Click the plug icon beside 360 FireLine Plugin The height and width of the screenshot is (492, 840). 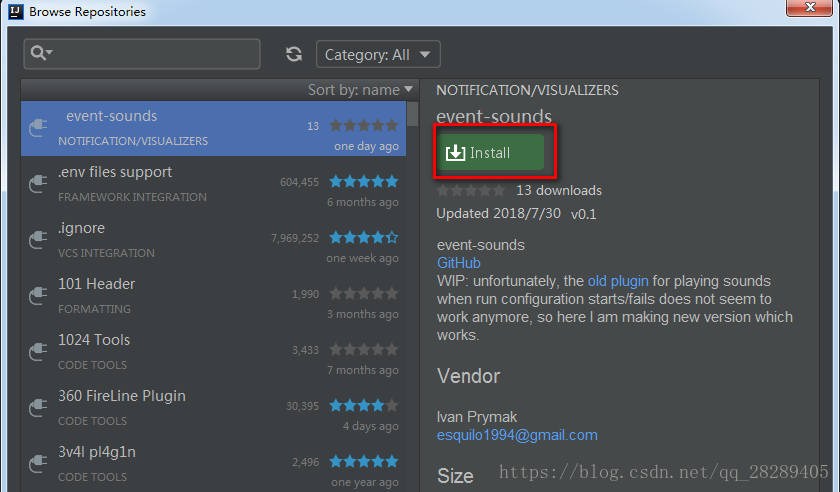click(38, 408)
